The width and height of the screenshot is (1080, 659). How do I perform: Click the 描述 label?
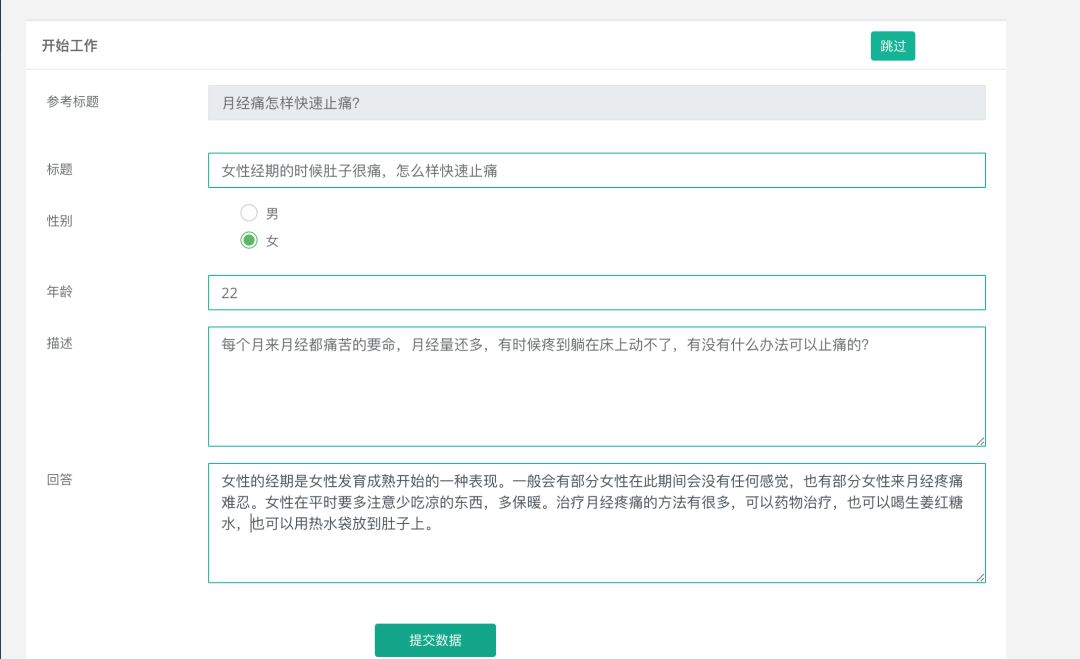coord(59,343)
